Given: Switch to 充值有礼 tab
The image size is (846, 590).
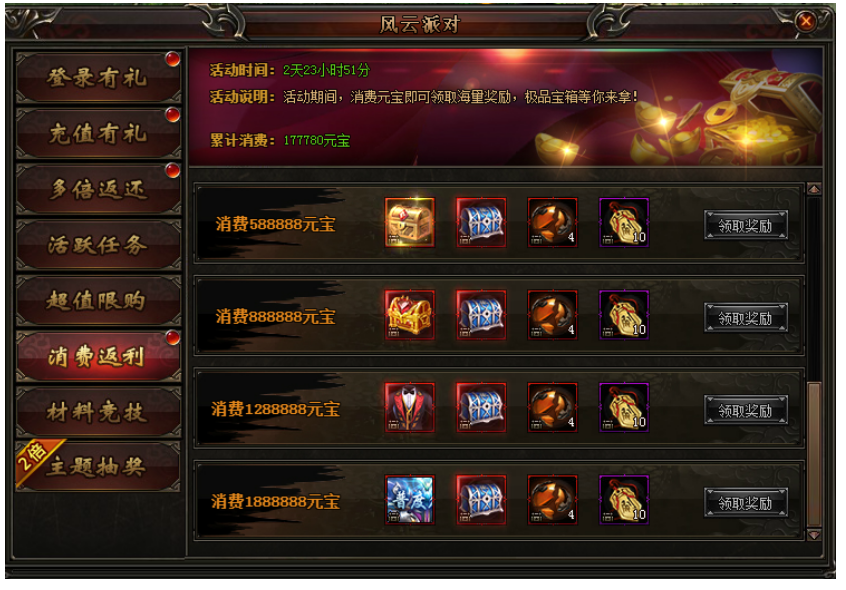Looking at the screenshot, I should (98, 133).
